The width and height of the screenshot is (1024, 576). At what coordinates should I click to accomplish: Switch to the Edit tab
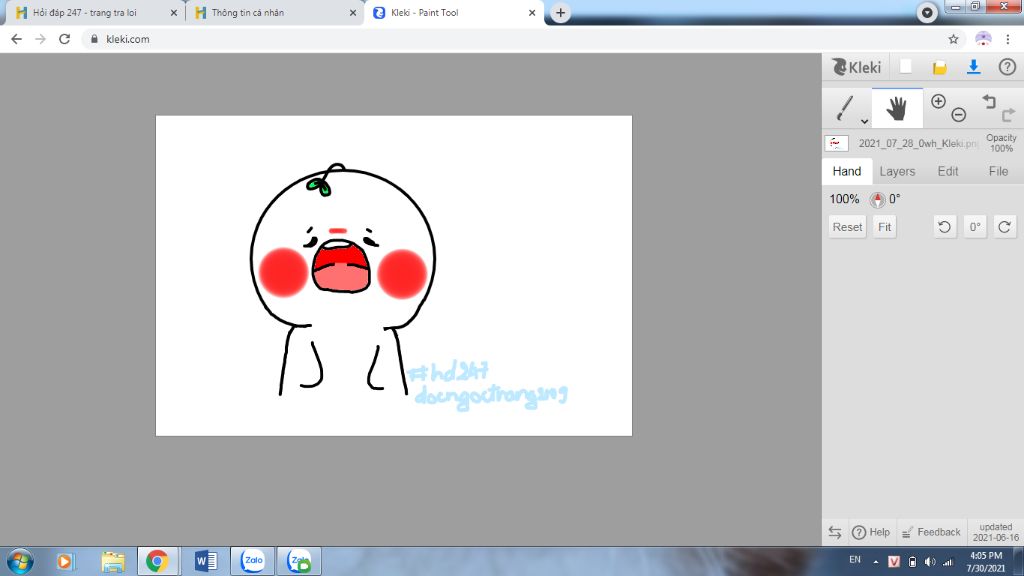coord(948,171)
